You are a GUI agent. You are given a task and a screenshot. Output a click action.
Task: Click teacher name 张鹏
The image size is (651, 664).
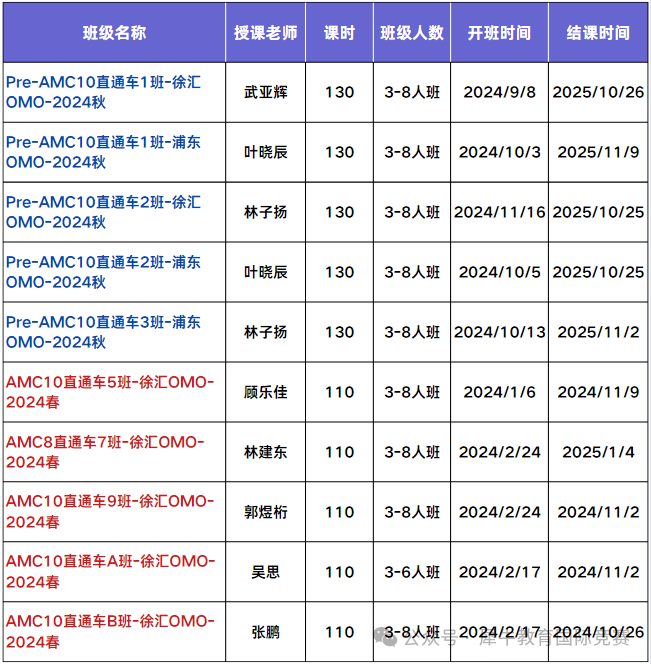click(266, 633)
